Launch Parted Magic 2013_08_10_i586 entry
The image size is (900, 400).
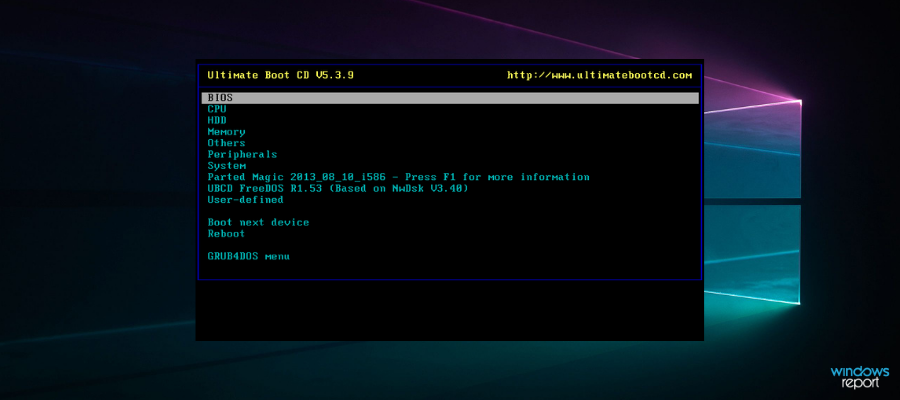pyautogui.click(x=398, y=177)
